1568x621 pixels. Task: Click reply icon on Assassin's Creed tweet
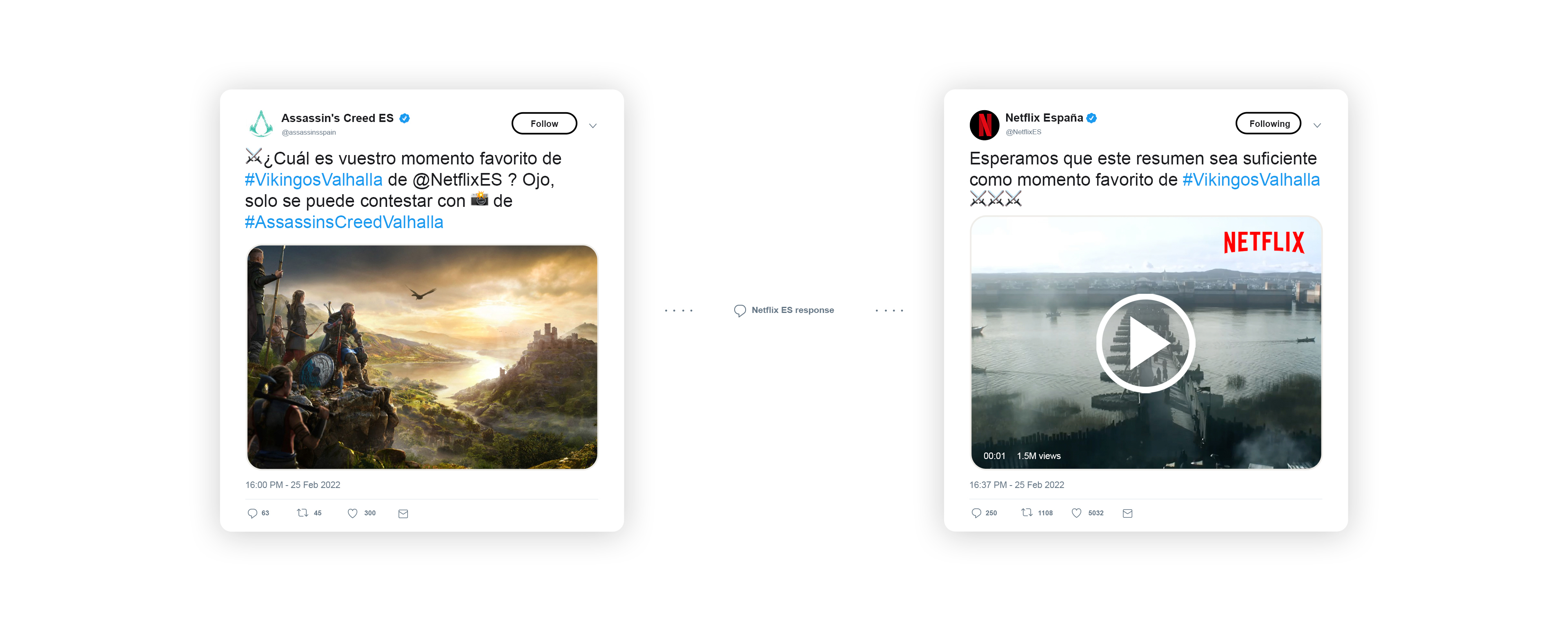[252, 513]
